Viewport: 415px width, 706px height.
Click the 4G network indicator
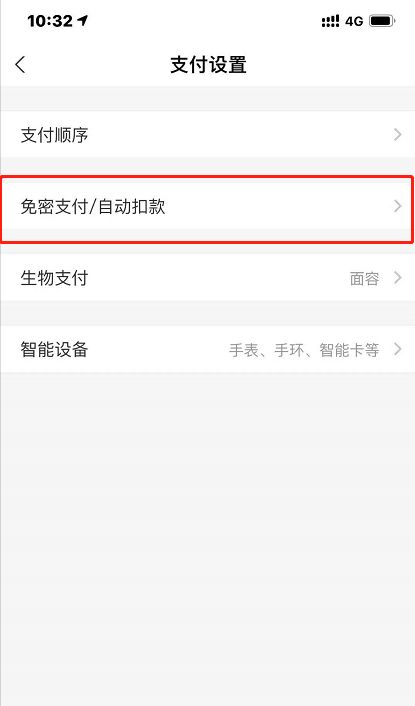[354, 21]
